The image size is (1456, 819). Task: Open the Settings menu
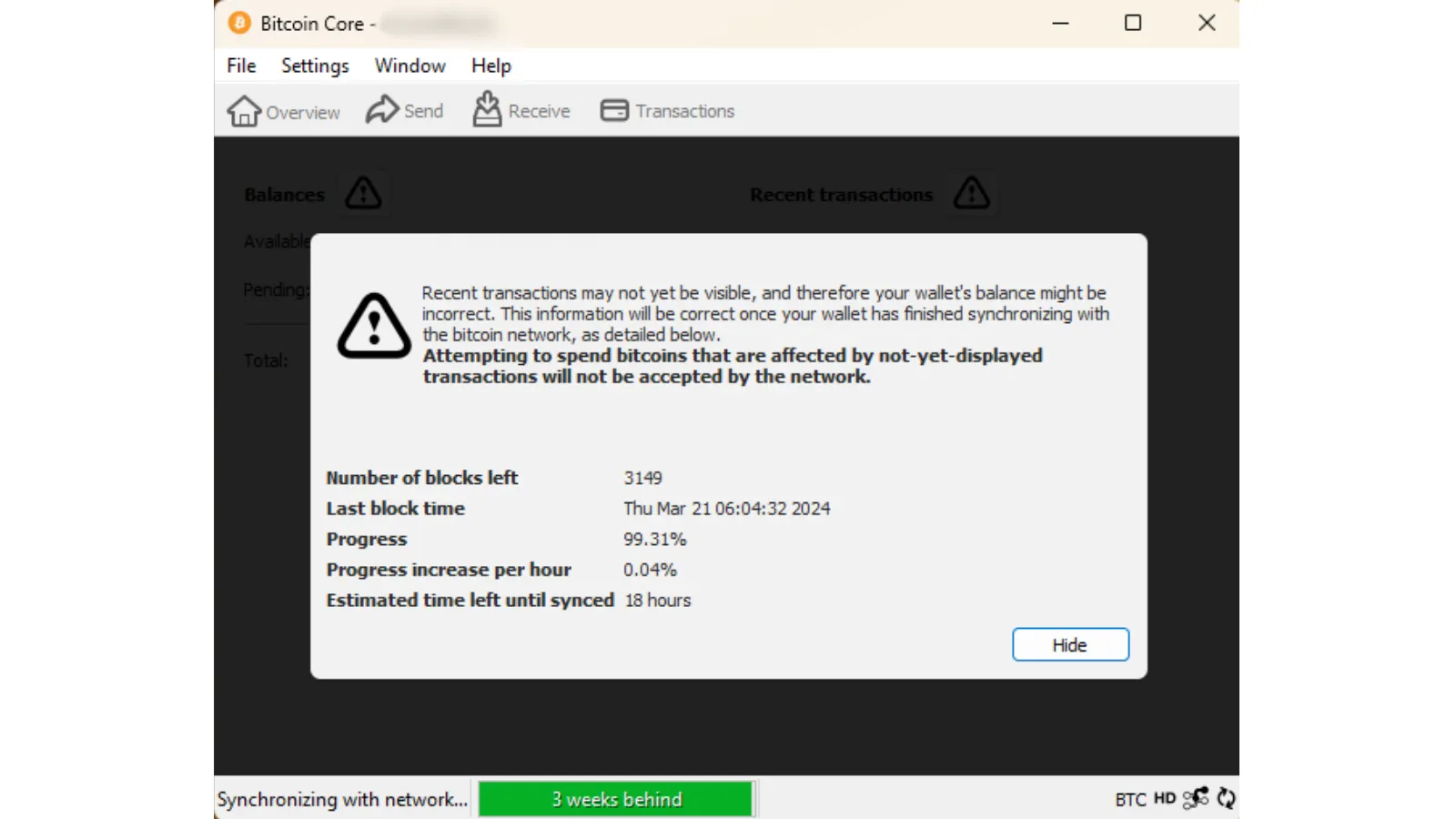pyautogui.click(x=315, y=66)
